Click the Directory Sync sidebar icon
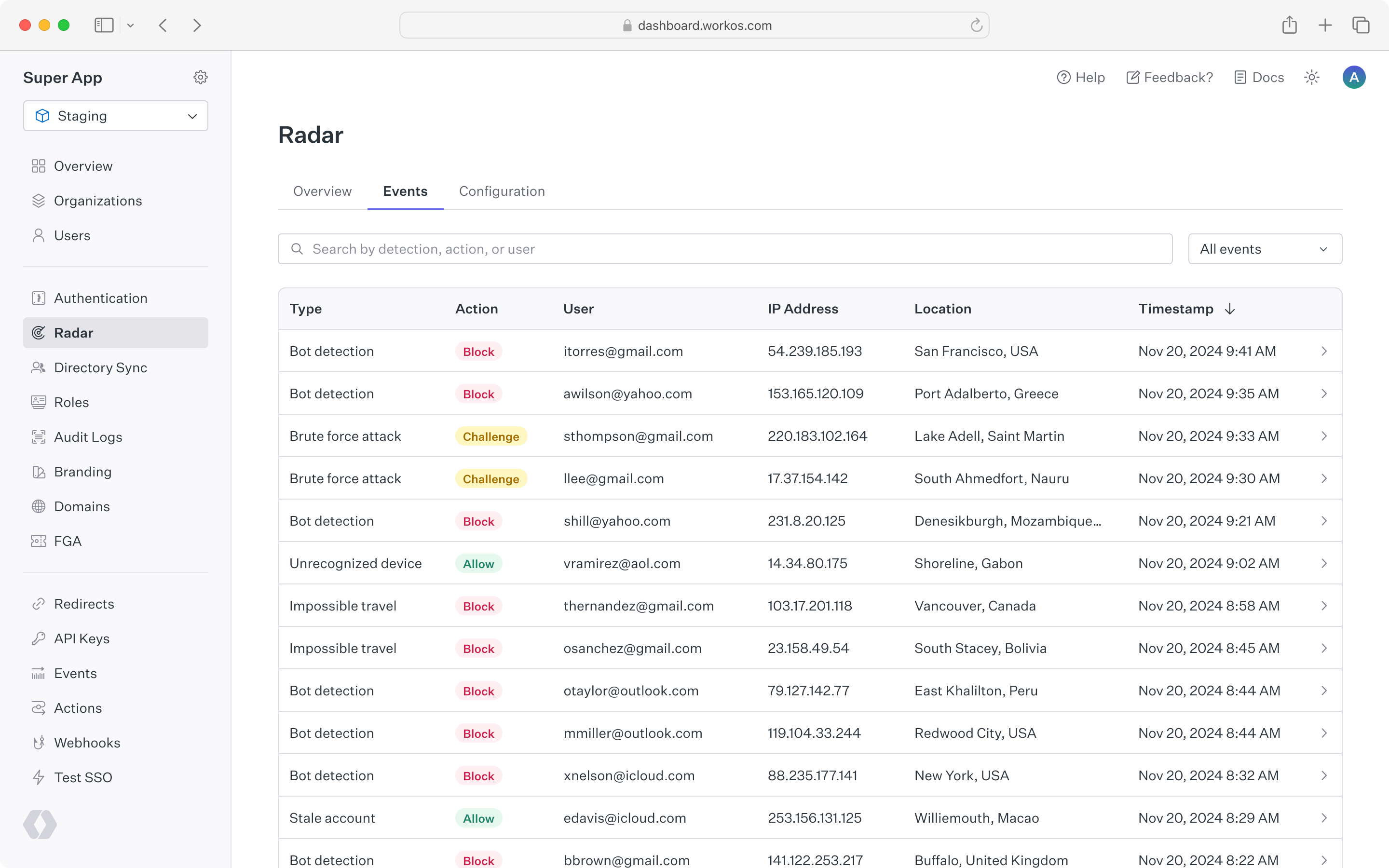Screen dimensions: 1389x868 (x=39, y=367)
